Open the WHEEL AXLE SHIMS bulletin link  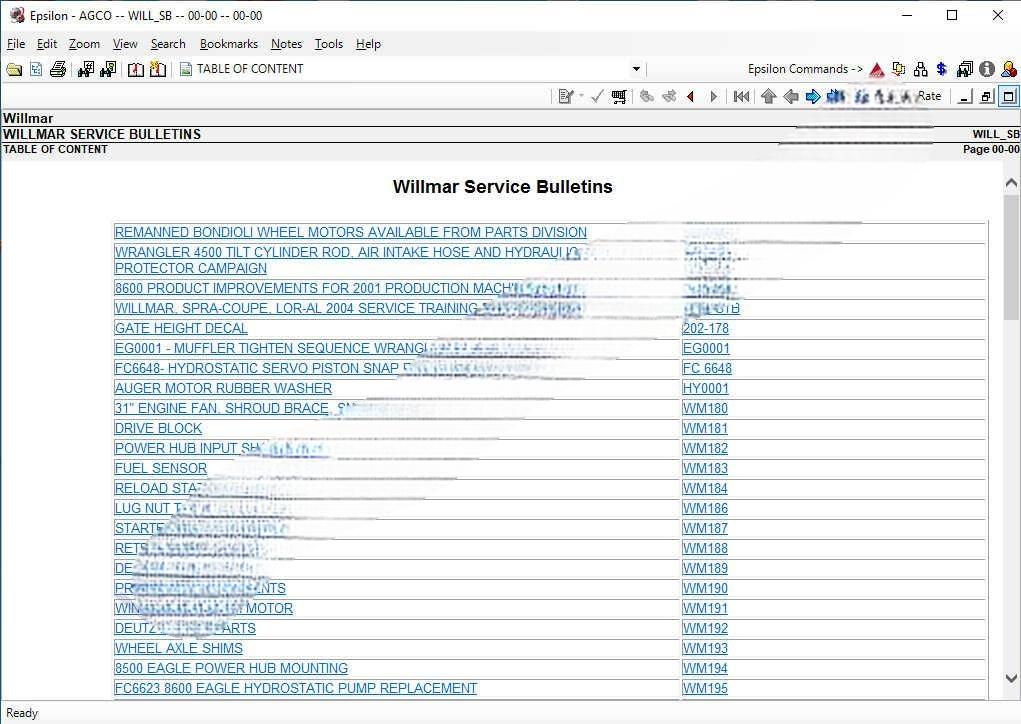(x=178, y=648)
